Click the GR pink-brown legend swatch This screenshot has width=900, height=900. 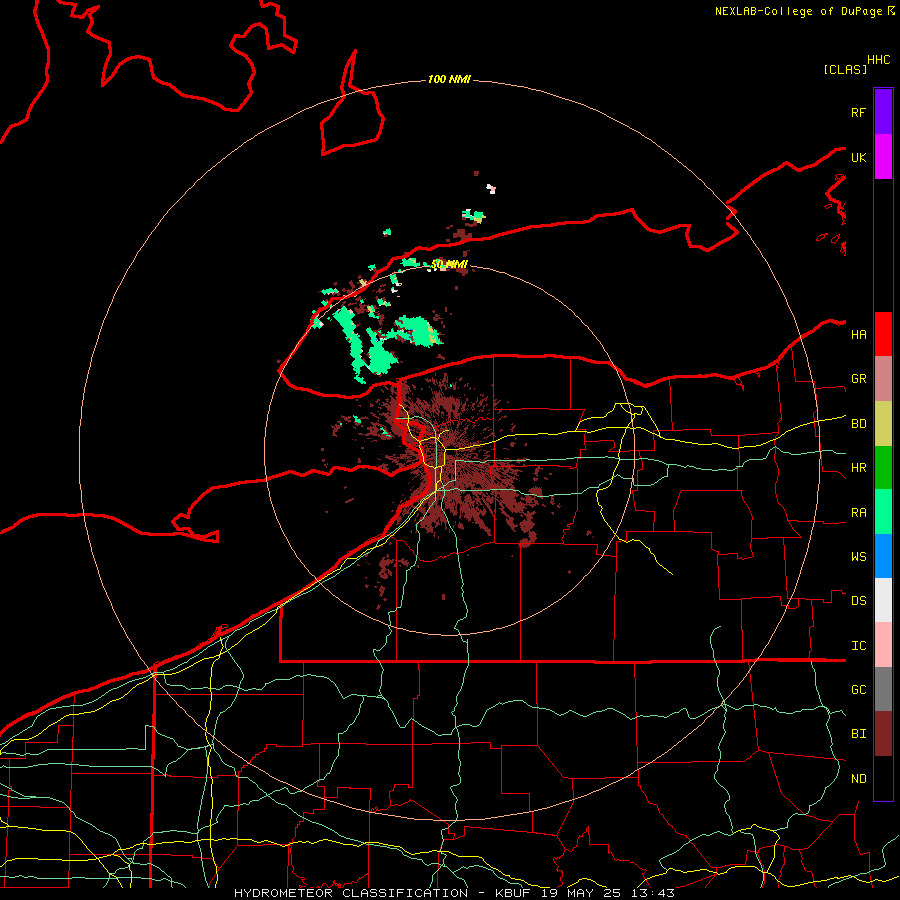click(883, 379)
